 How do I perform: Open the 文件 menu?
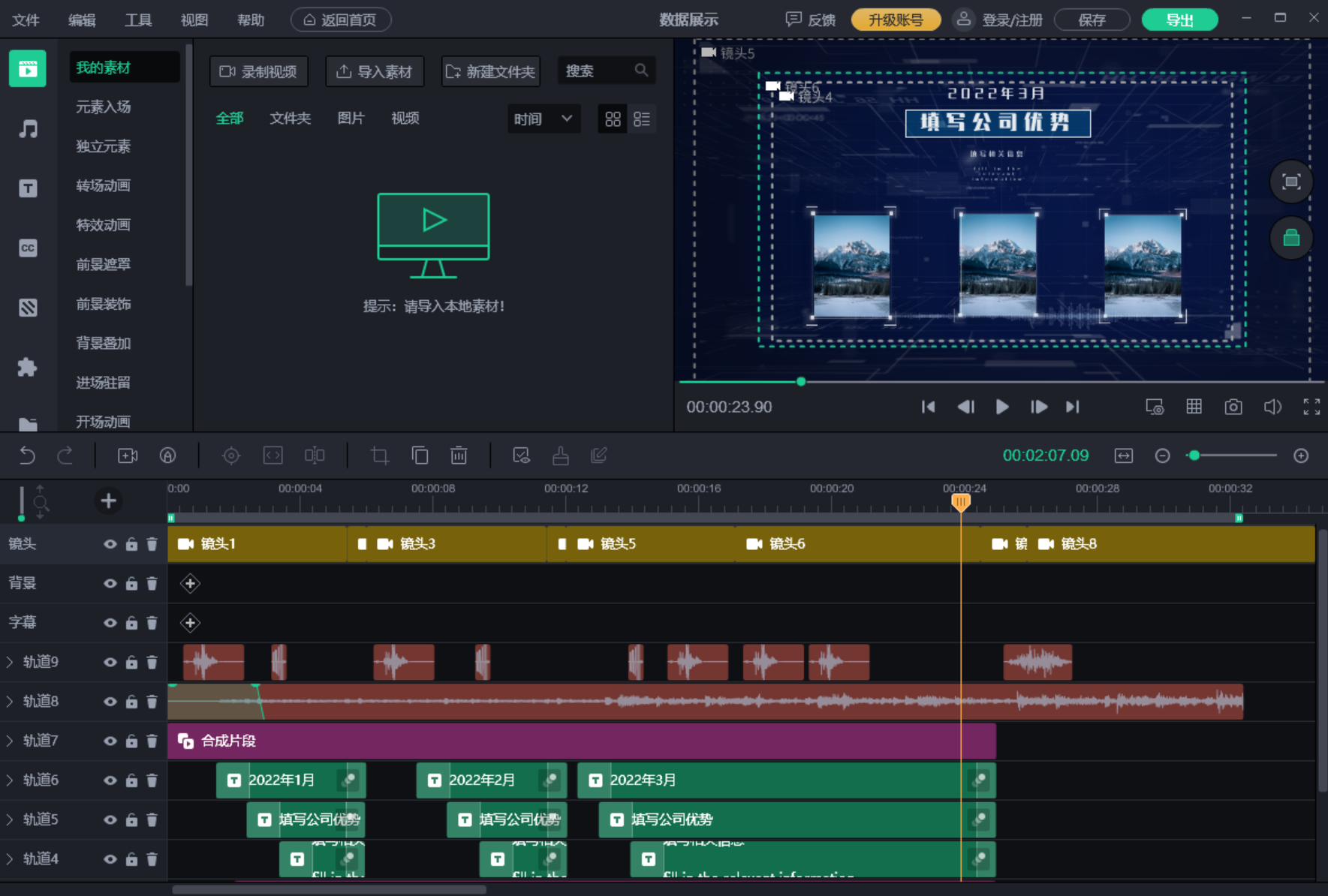26,20
